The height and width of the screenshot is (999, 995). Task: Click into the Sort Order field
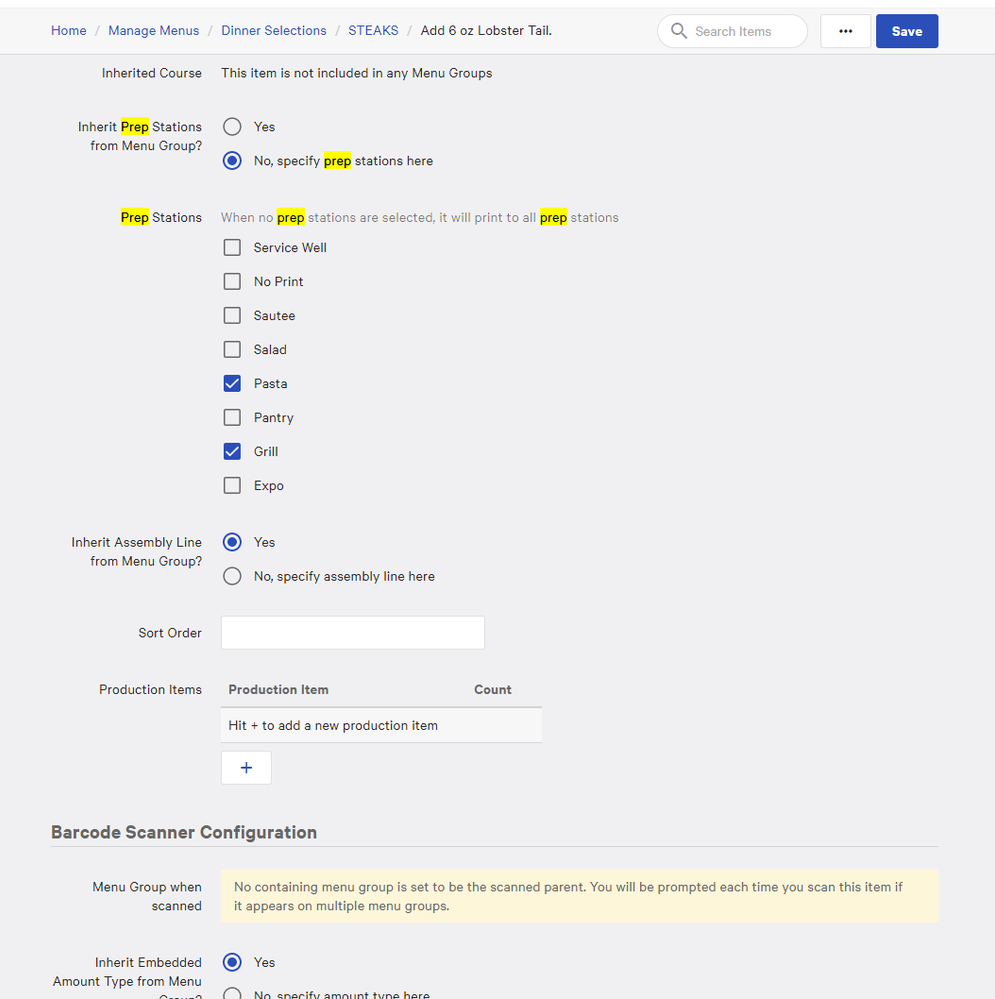click(x=352, y=633)
